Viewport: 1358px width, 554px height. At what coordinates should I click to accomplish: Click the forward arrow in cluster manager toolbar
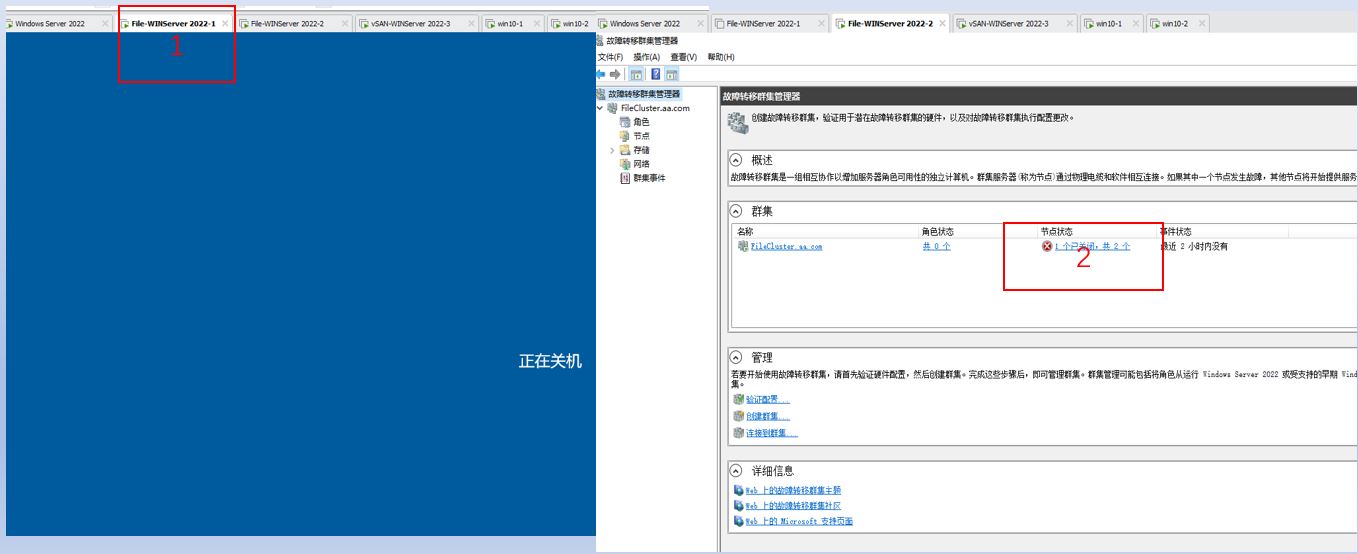click(615, 74)
